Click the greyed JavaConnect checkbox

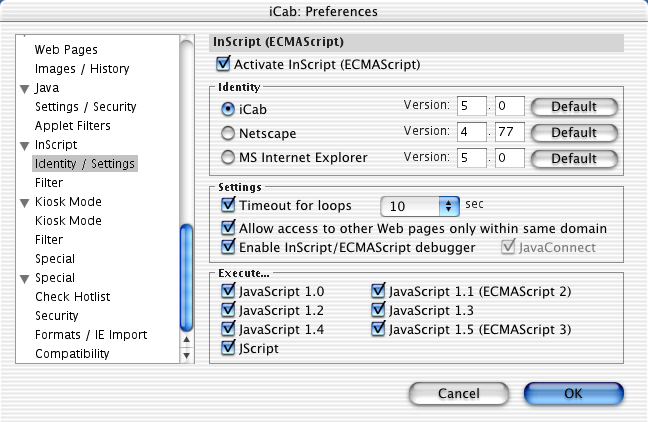pos(507,247)
